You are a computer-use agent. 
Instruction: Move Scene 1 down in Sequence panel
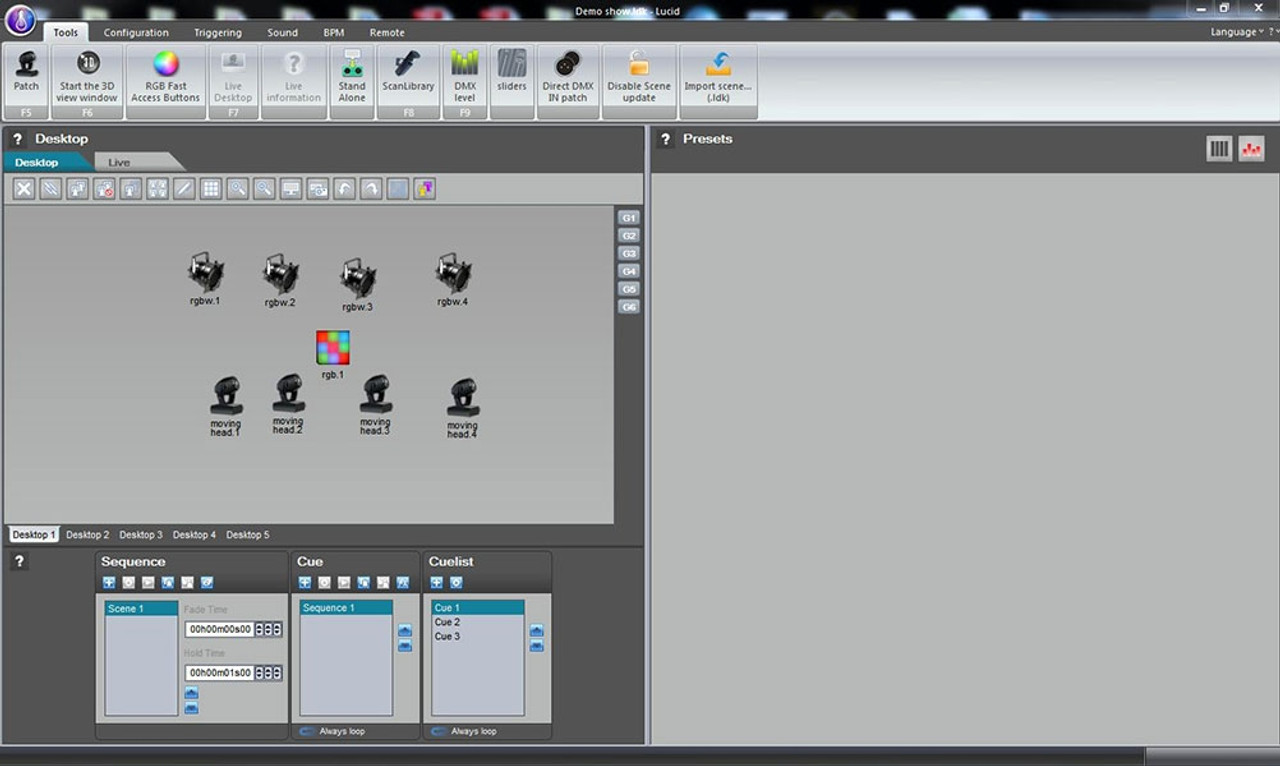(192, 708)
